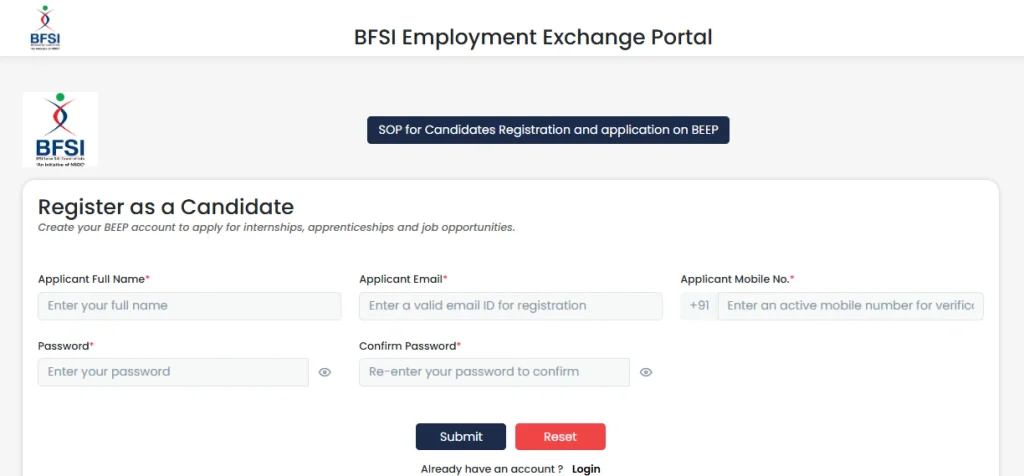This screenshot has height=476, width=1024.
Task: Show the Password field text with eye icon
Action: point(325,372)
